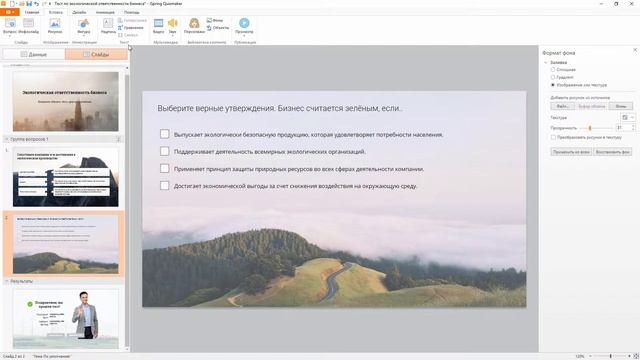Switch to the Дизайн ribbon tab

click(x=79, y=12)
